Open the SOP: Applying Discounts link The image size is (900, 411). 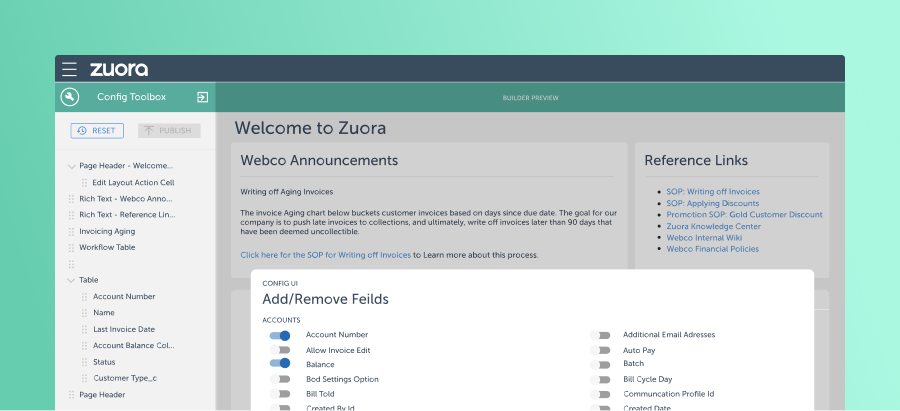pyautogui.click(x=712, y=203)
